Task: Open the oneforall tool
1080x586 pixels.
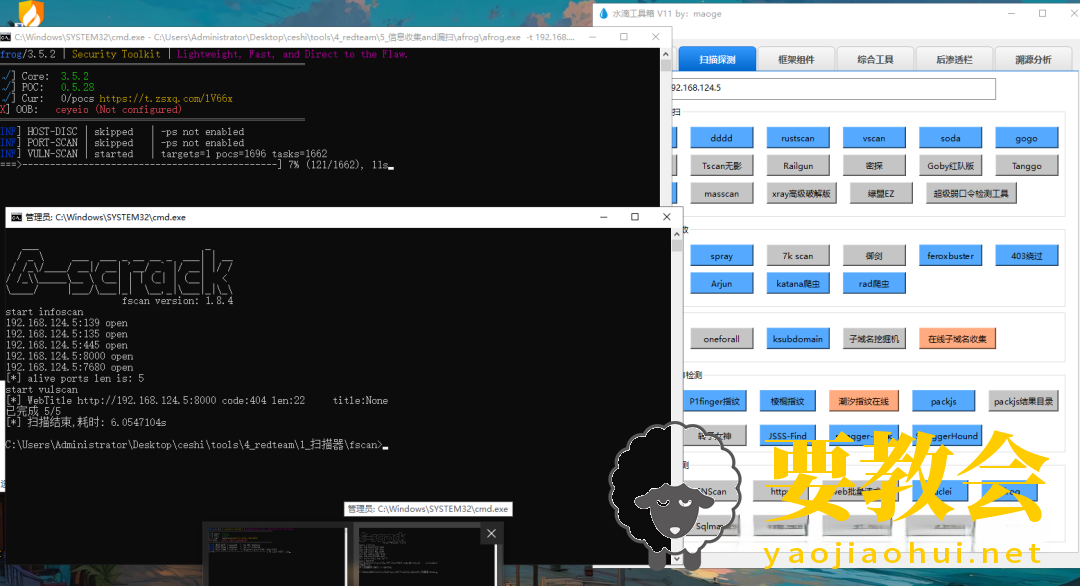Action: click(721, 339)
